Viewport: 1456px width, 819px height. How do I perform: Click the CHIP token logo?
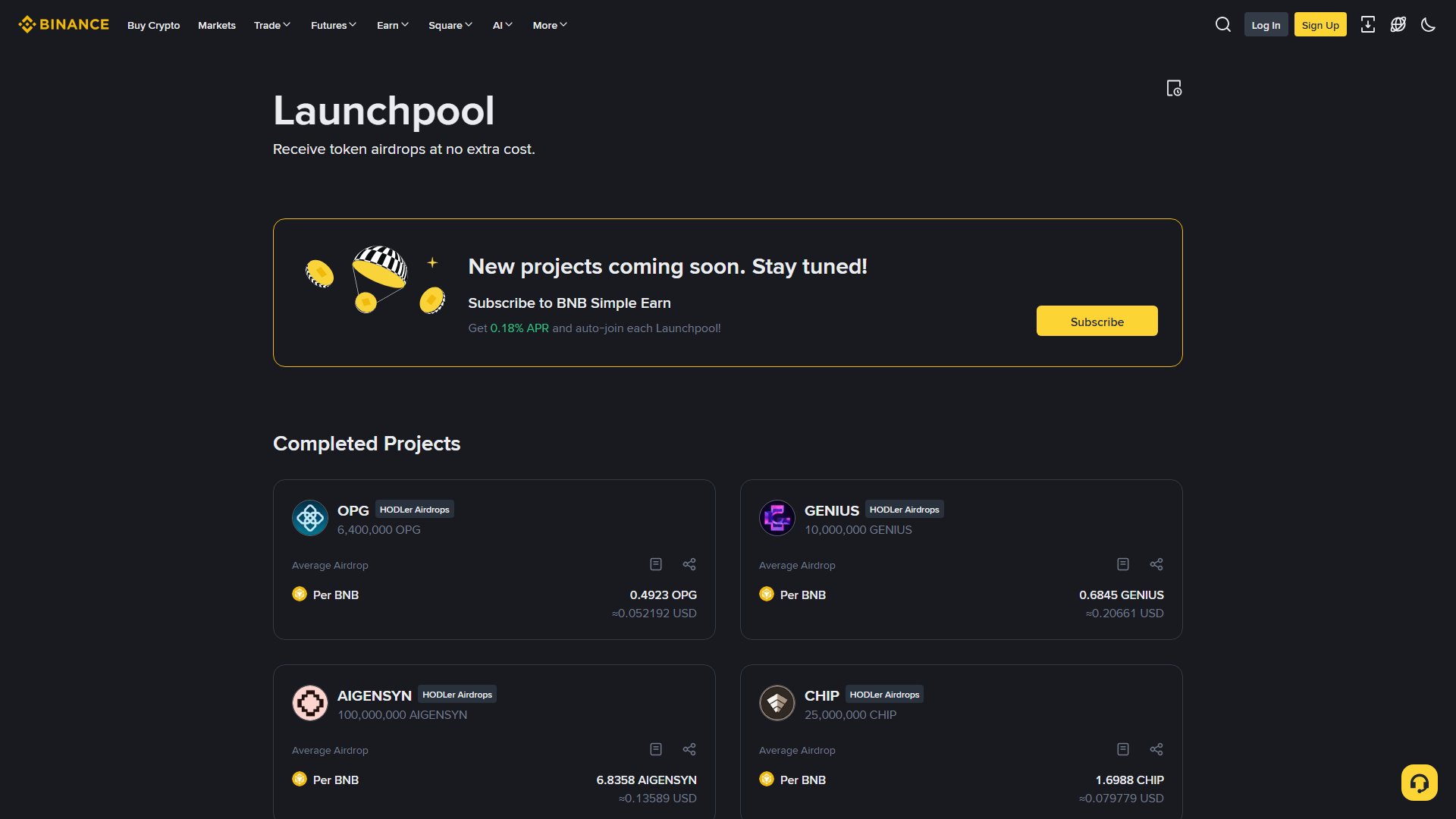click(777, 704)
